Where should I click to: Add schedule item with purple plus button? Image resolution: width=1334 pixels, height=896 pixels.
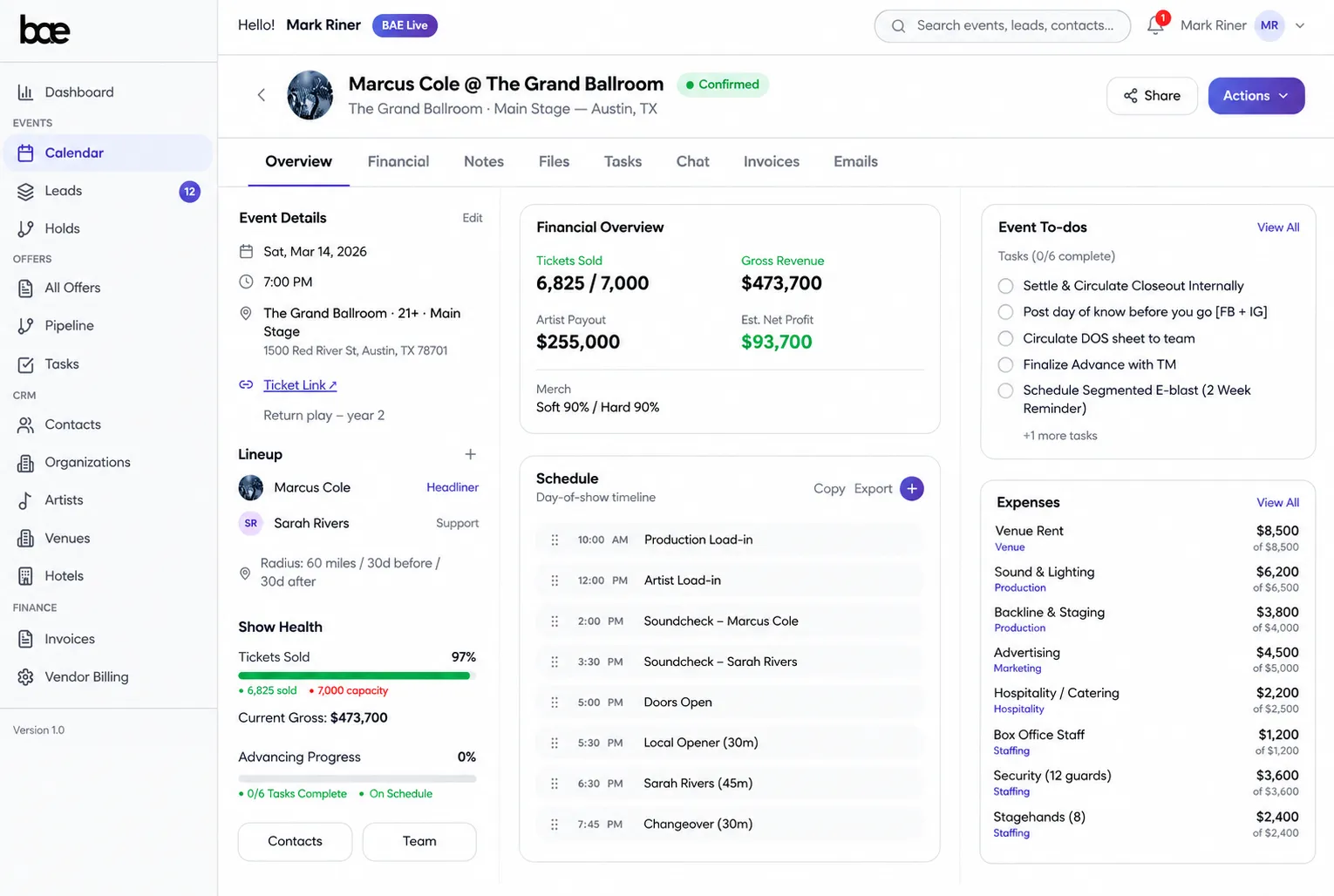pos(911,488)
